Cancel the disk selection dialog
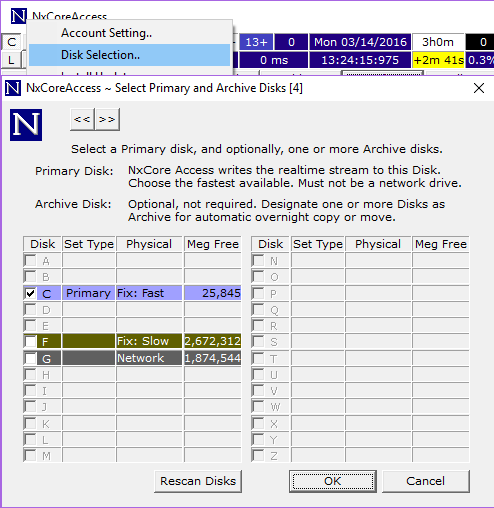Viewport: 494px width, 508px height. [x=426, y=481]
